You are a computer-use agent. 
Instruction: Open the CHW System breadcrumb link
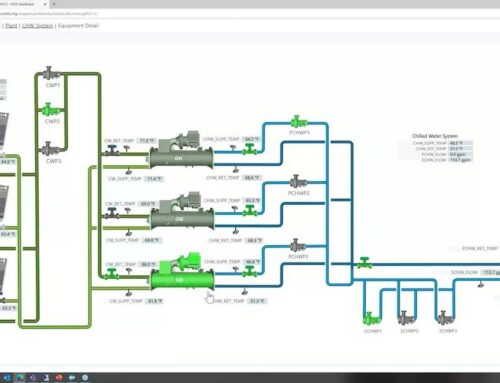[x=38, y=26]
